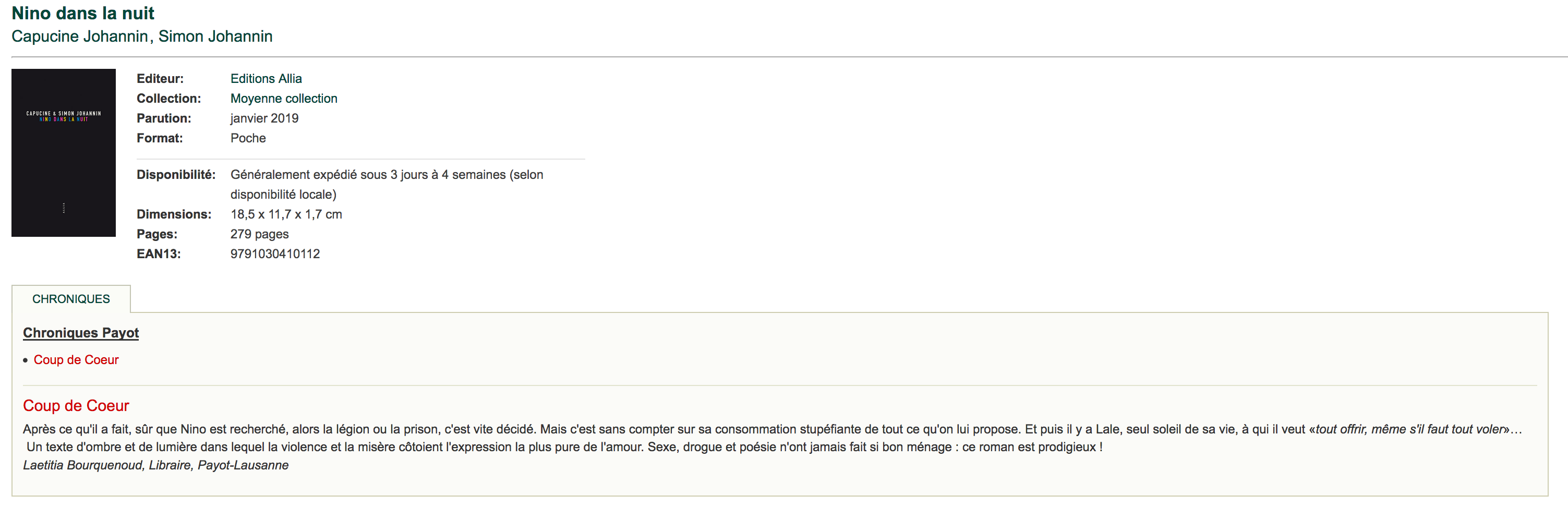Click the sentence starting Un texte d'ombre
The height and width of the screenshot is (531, 1568).
click(564, 447)
